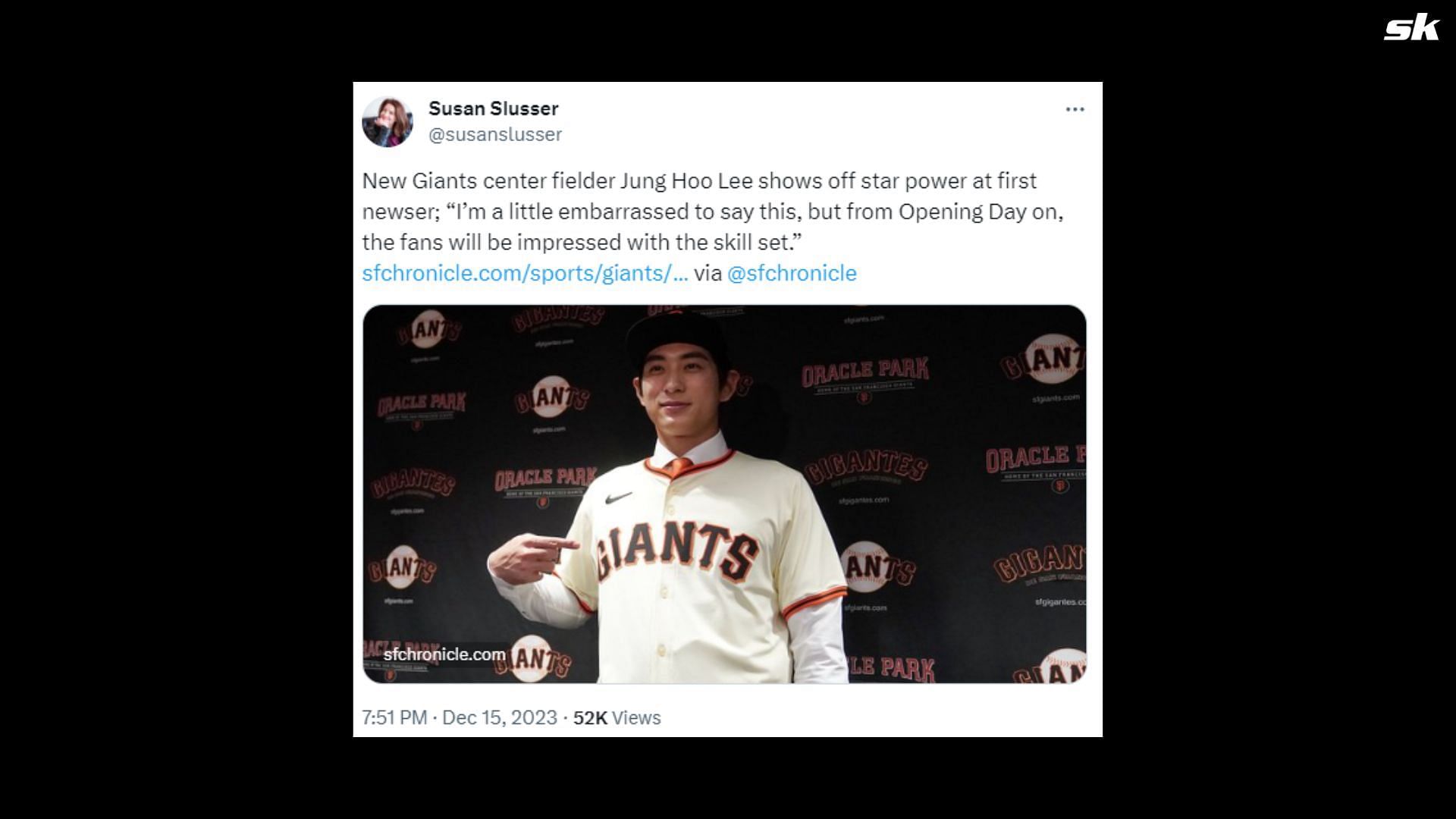
Task: Click the 7:51 PM timestamp
Action: pyautogui.click(x=394, y=717)
